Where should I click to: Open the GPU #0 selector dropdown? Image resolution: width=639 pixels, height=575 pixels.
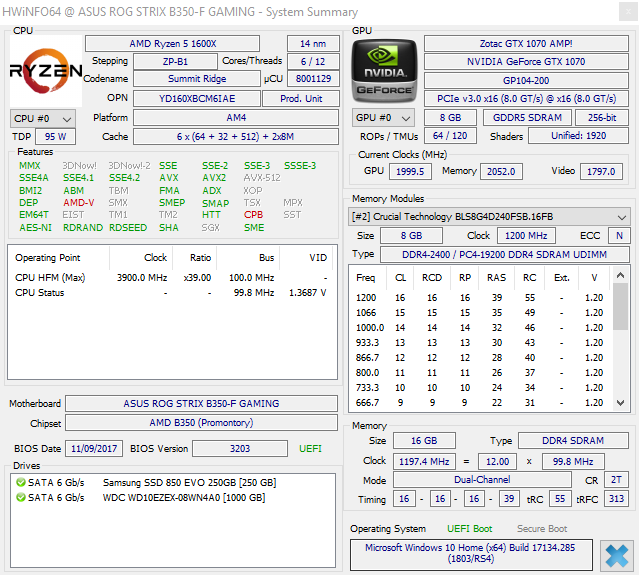pos(383,118)
